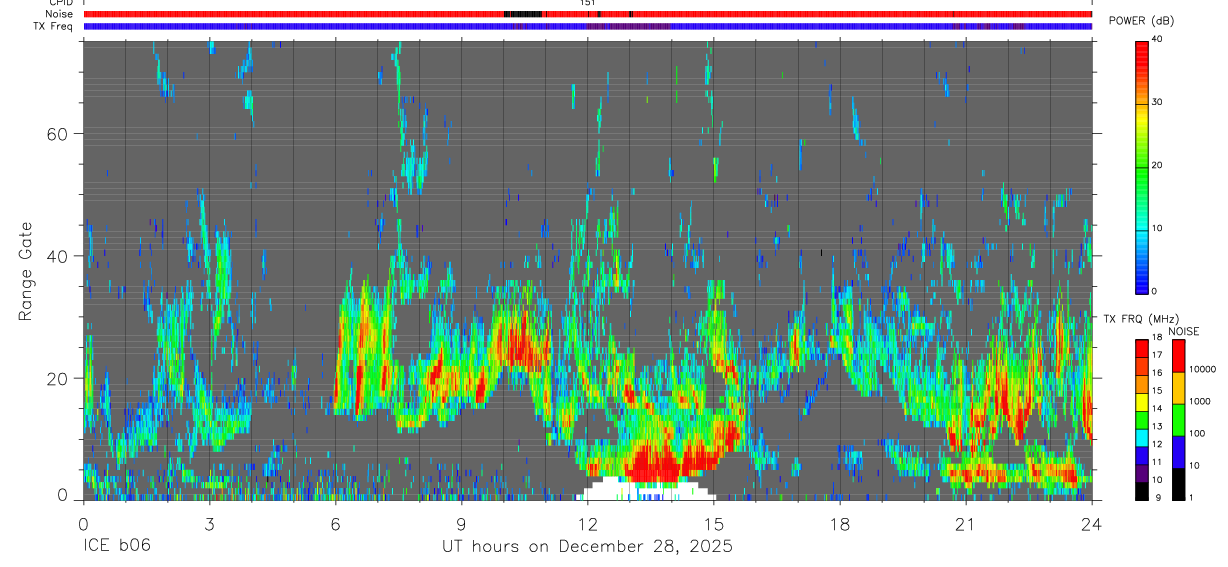The width and height of the screenshot is (1228, 567).
Task: Click the Noise row label at top left
Action: [61, 14]
